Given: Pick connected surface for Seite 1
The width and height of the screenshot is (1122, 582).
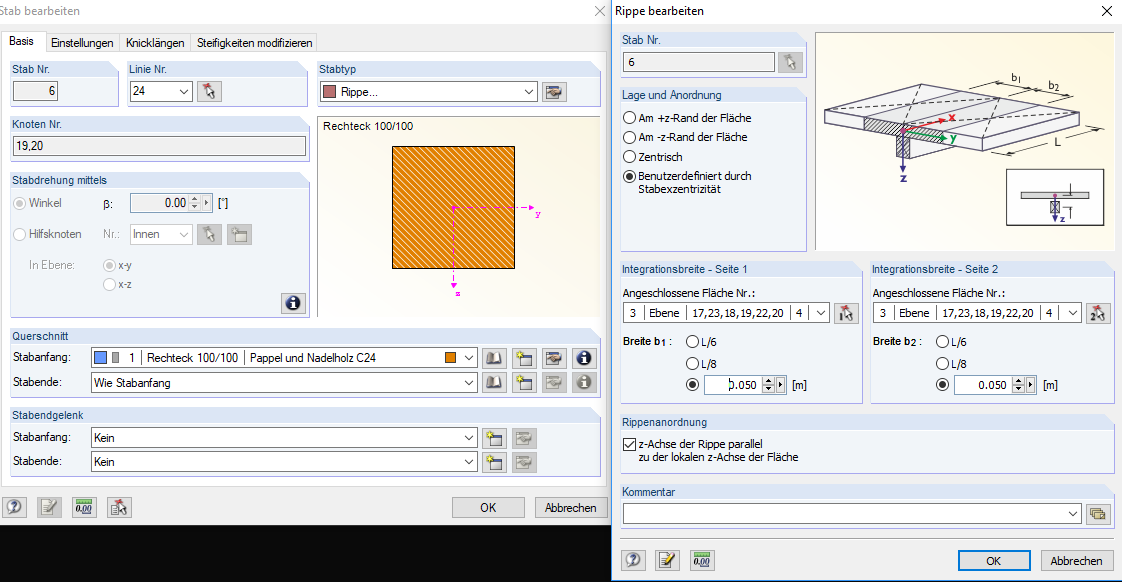Looking at the screenshot, I should 847,313.
